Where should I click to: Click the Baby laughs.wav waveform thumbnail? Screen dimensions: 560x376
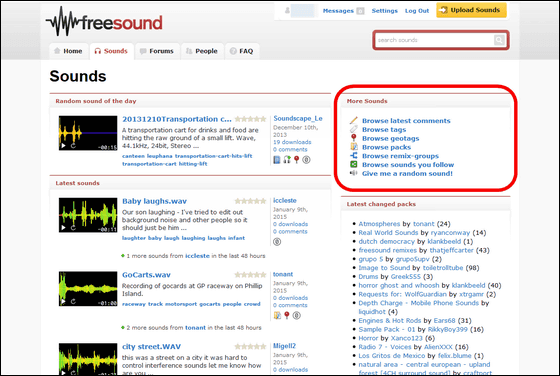tap(88, 215)
